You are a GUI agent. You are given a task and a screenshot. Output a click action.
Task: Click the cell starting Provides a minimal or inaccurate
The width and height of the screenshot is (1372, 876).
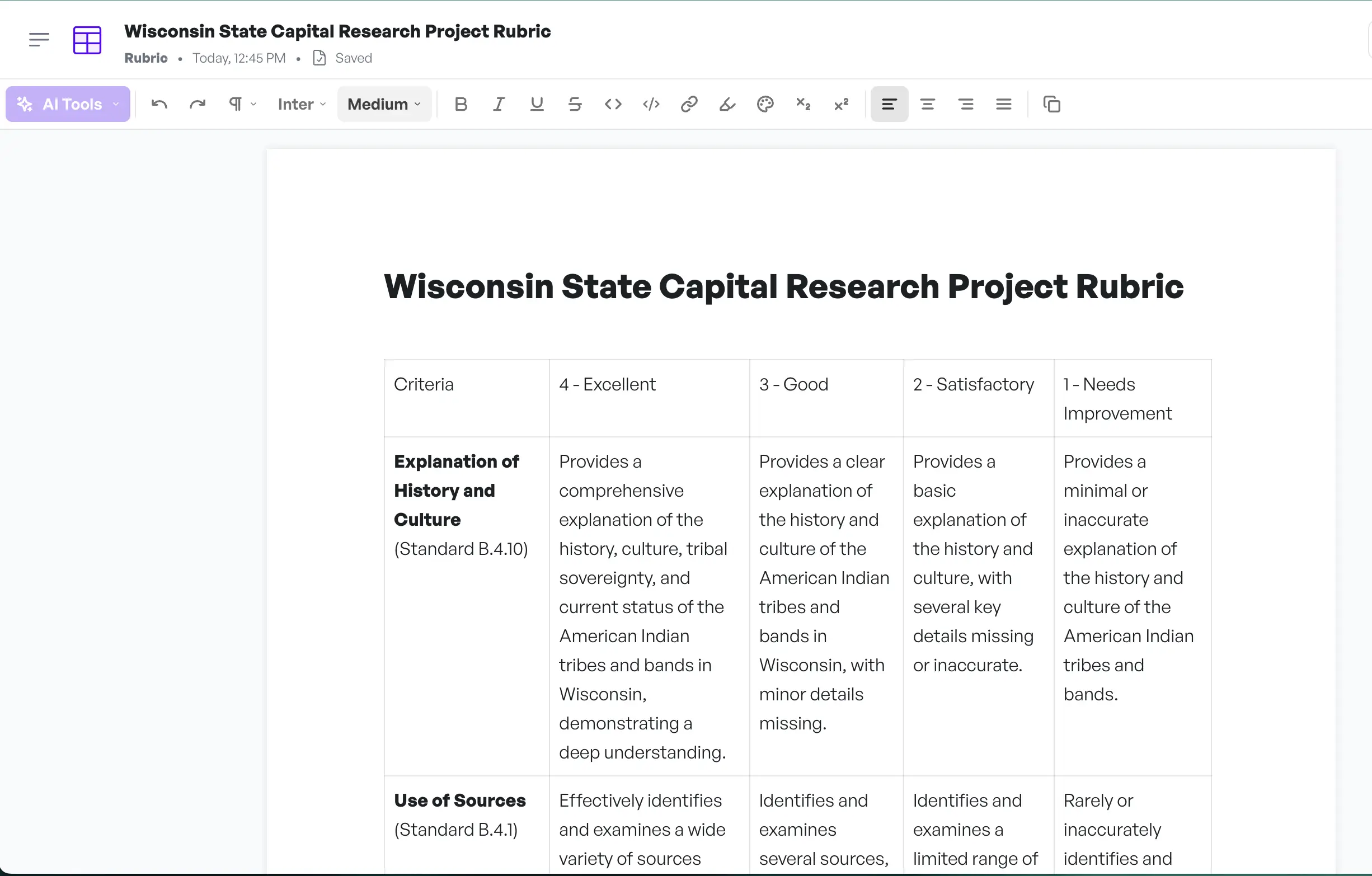click(x=1133, y=606)
